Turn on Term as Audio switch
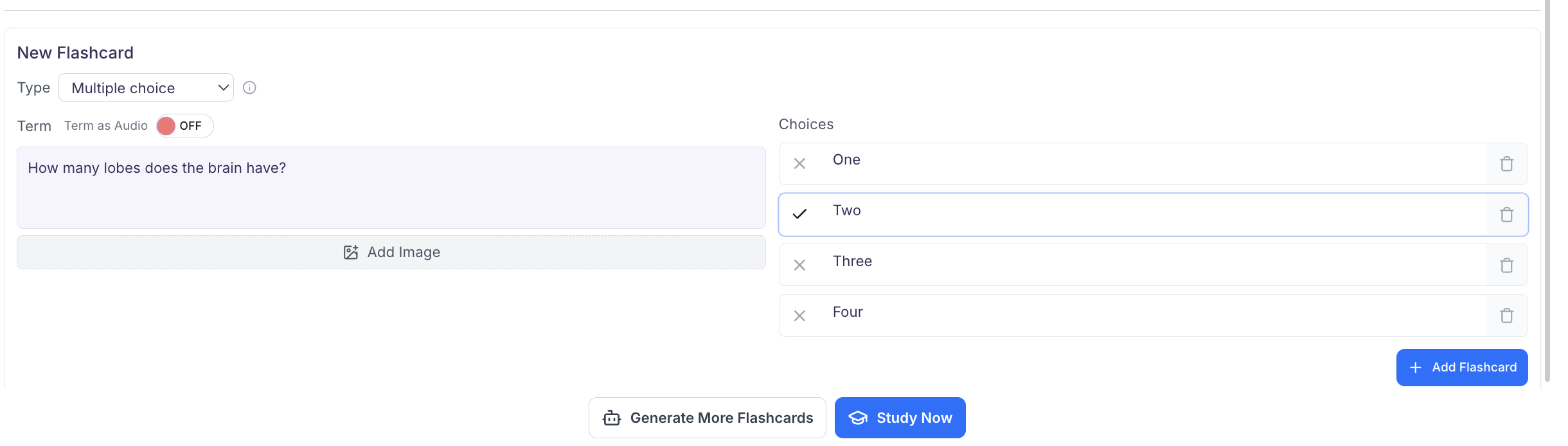Viewport: 1568px width, 446px height. pos(184,126)
